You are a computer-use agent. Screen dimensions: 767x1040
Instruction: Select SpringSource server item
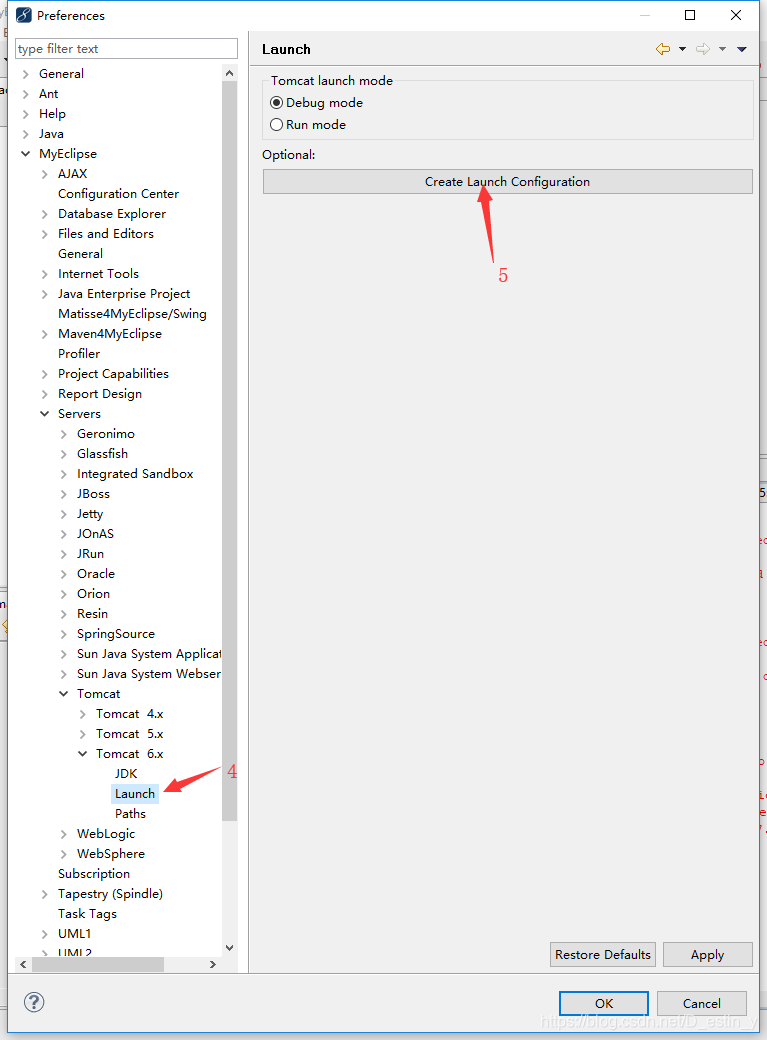115,633
